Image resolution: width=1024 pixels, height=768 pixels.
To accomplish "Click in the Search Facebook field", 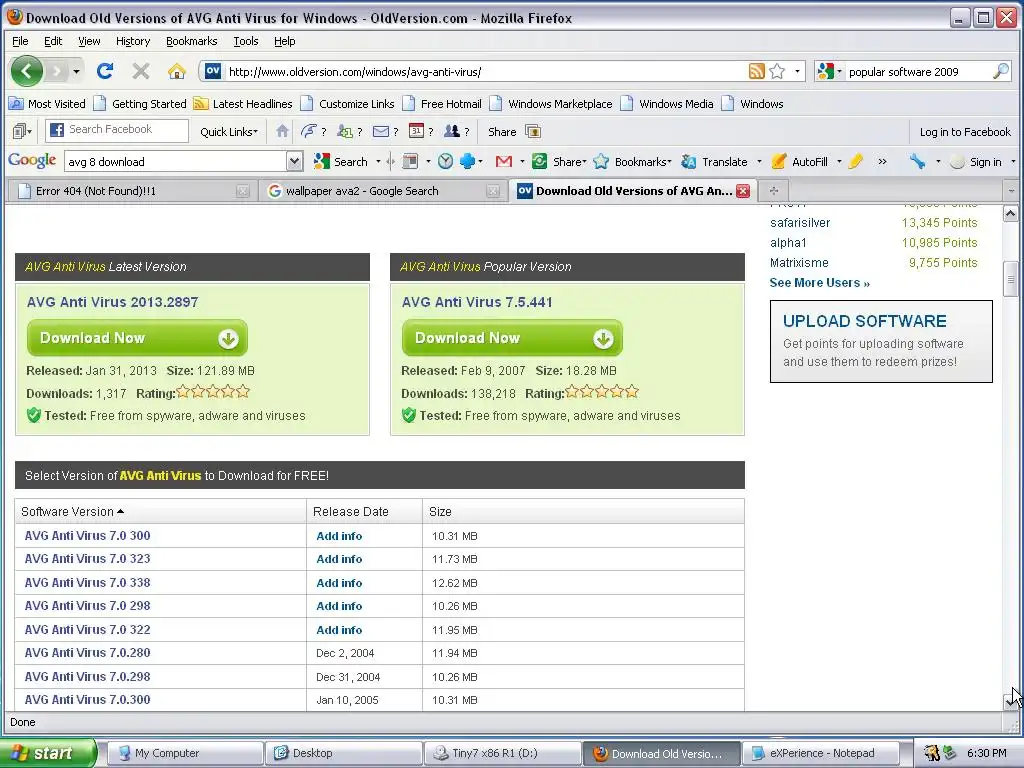I will point(117,130).
